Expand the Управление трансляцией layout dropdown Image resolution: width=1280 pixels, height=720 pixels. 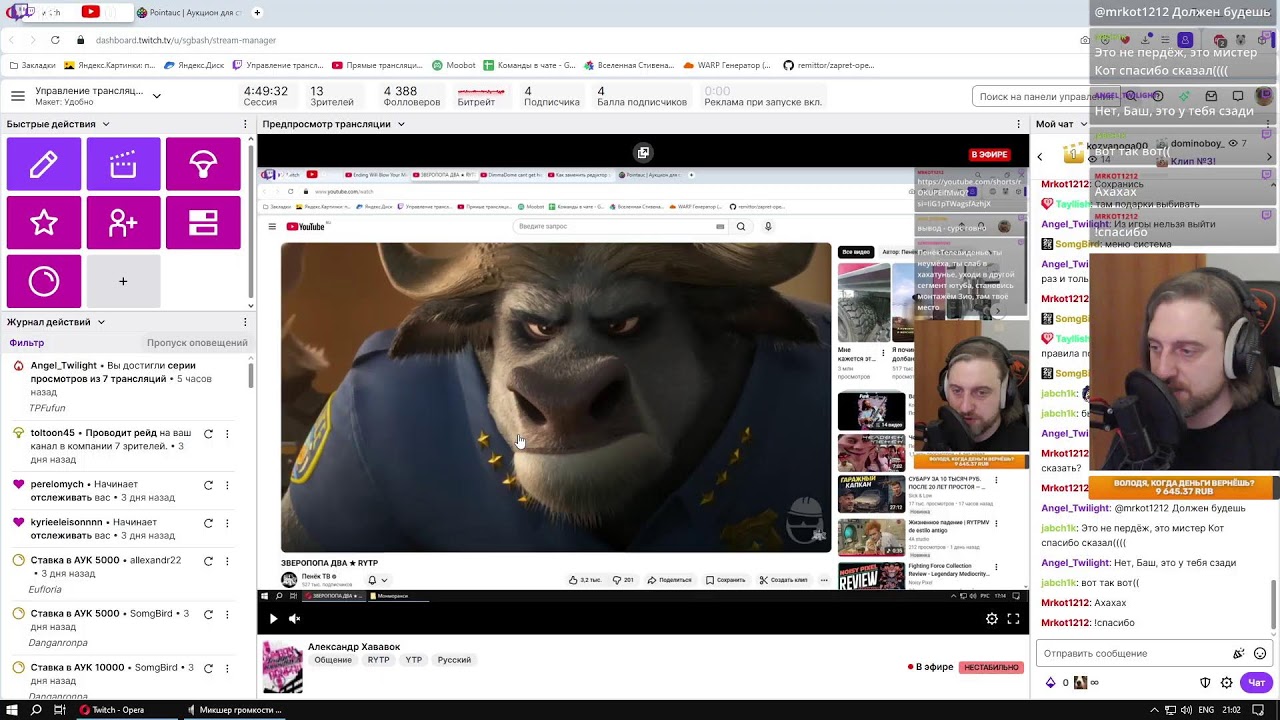click(x=157, y=96)
